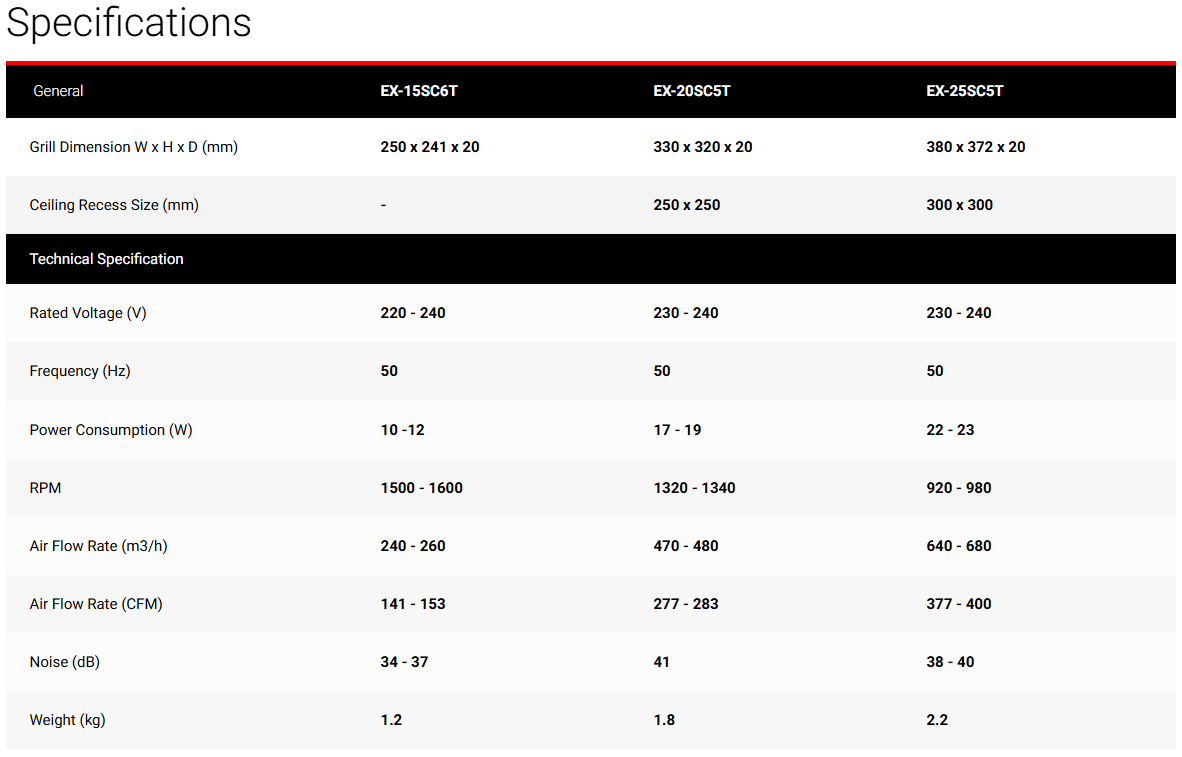Click the 300 x 300 ceiling recess value
Screen dimensions: 1182x757
click(960, 205)
